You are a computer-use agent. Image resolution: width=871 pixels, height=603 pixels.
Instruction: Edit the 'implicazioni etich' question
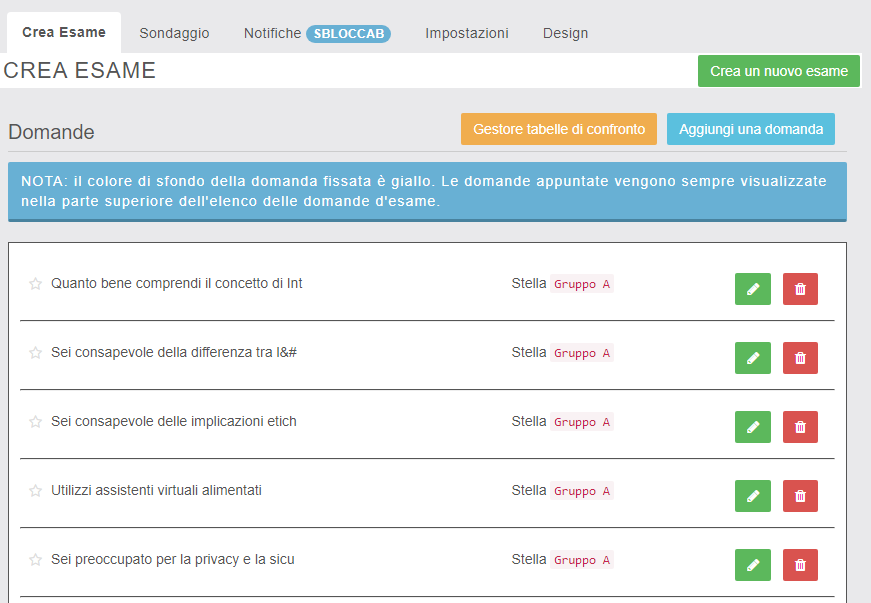pos(752,427)
